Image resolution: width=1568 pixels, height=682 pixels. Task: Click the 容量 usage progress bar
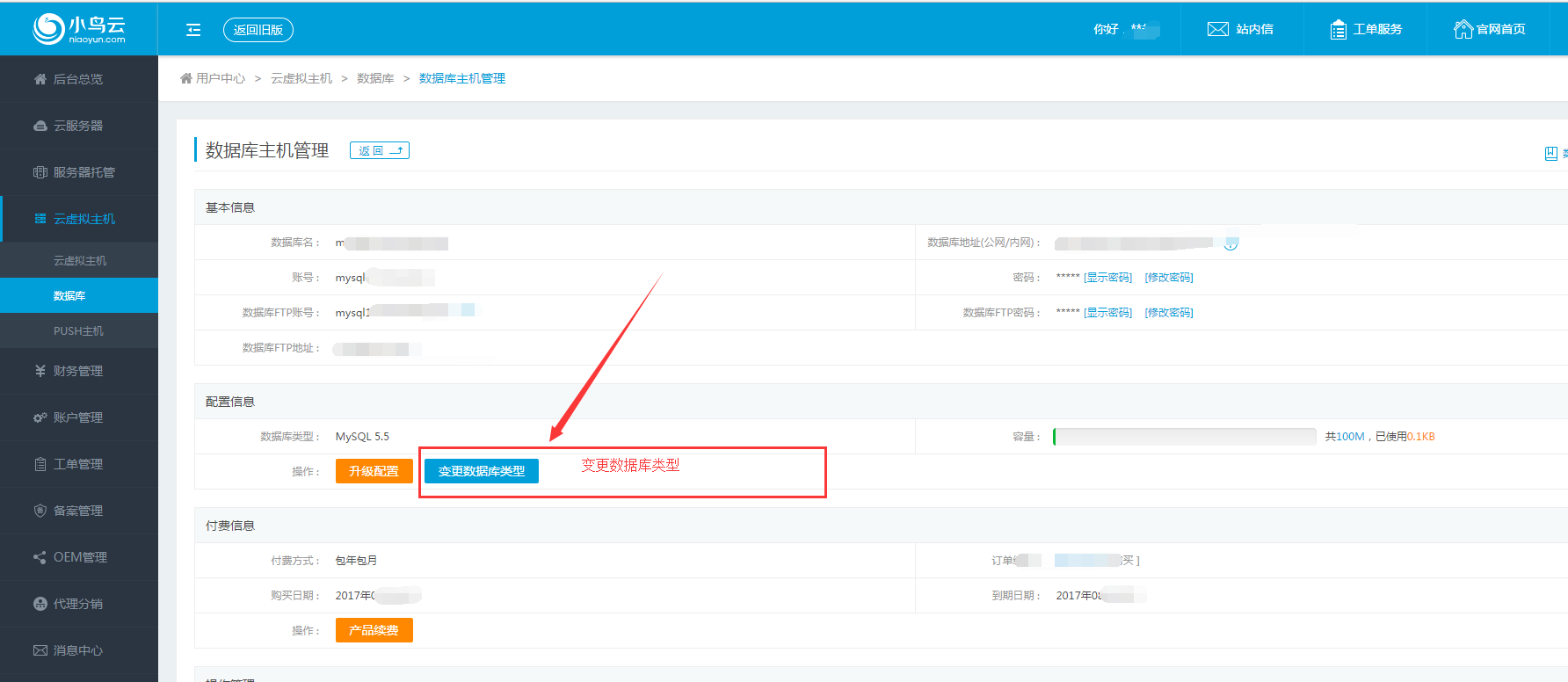1184,436
